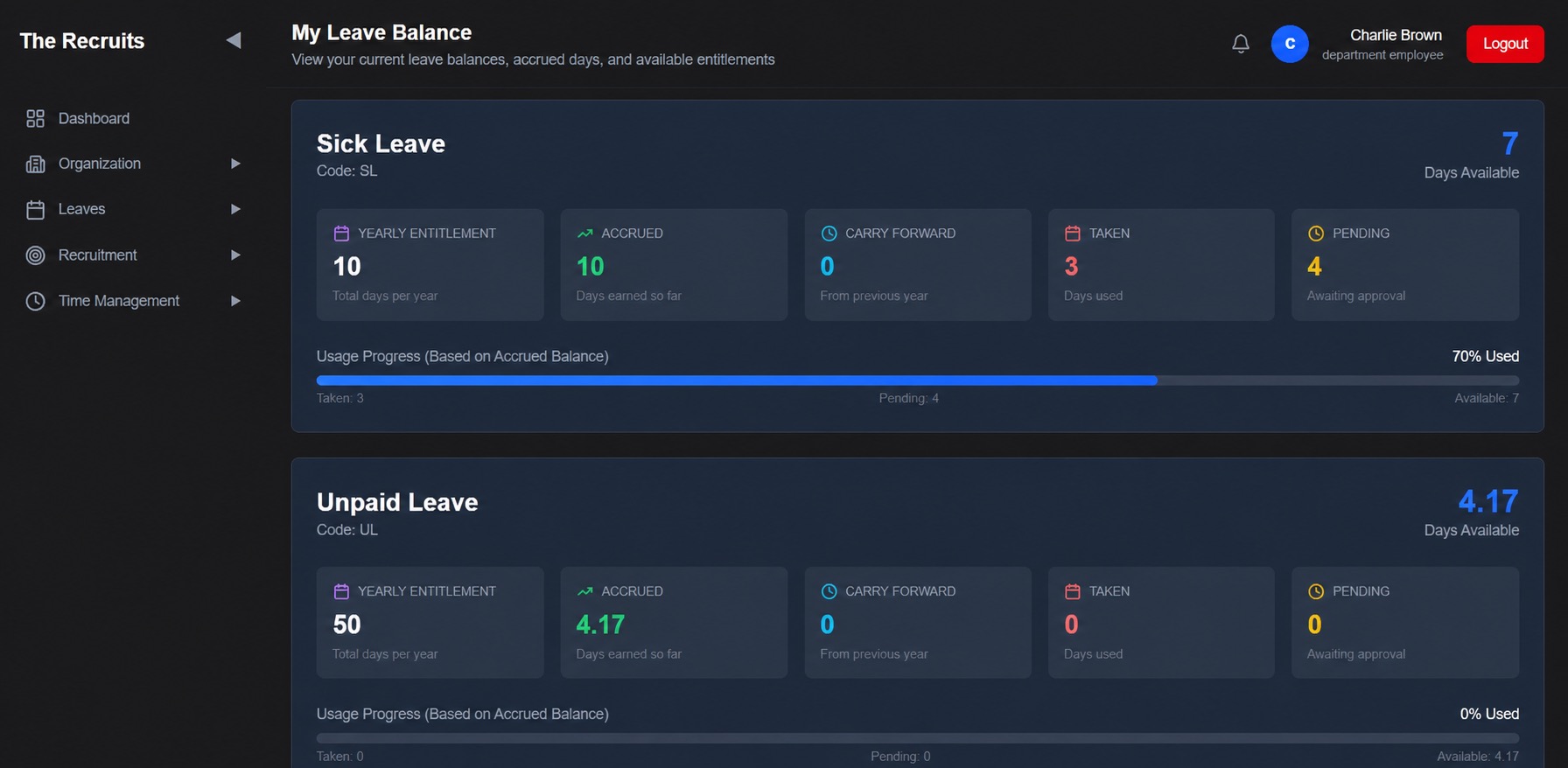This screenshot has height=768, width=1568.
Task: Click the My Leave Balance page title
Action: 381,32
